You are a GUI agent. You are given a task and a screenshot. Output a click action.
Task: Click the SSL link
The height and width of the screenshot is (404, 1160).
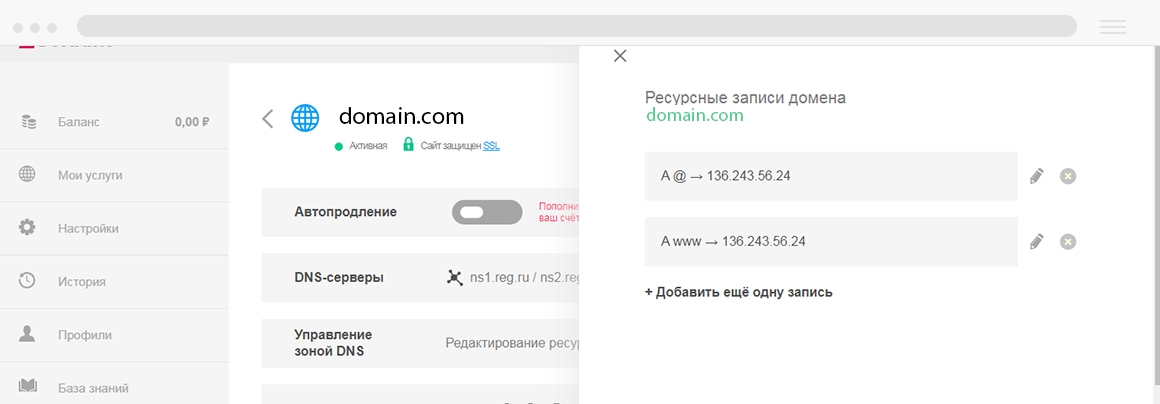pos(491,146)
